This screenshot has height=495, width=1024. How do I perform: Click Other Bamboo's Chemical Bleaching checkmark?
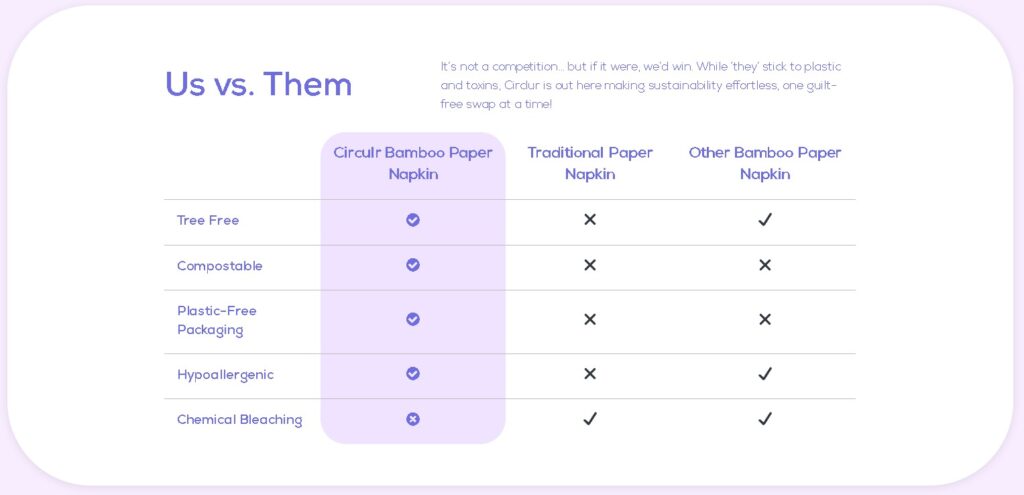pyautogui.click(x=765, y=419)
